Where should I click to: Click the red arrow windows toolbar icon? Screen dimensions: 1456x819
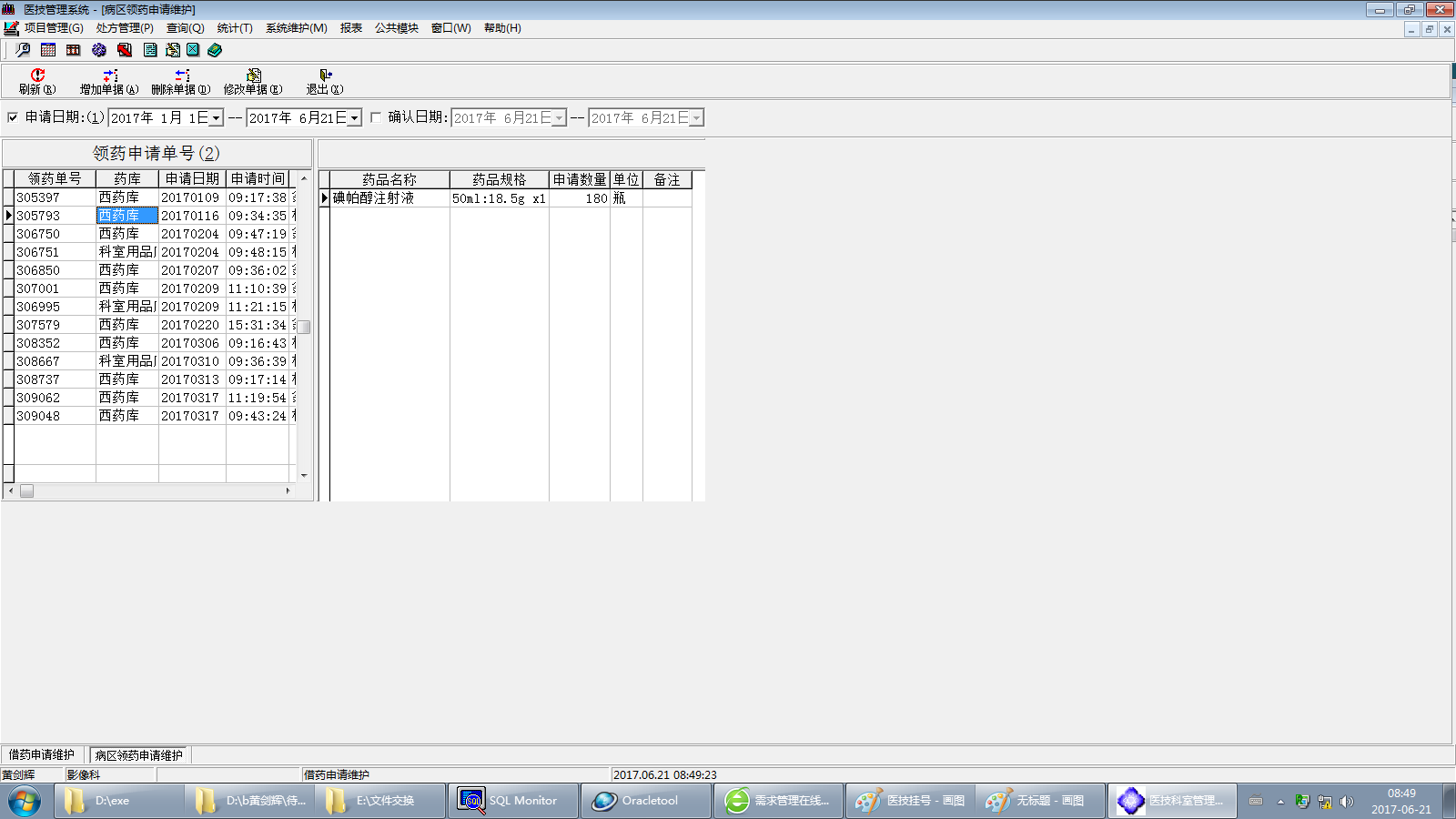click(125, 50)
